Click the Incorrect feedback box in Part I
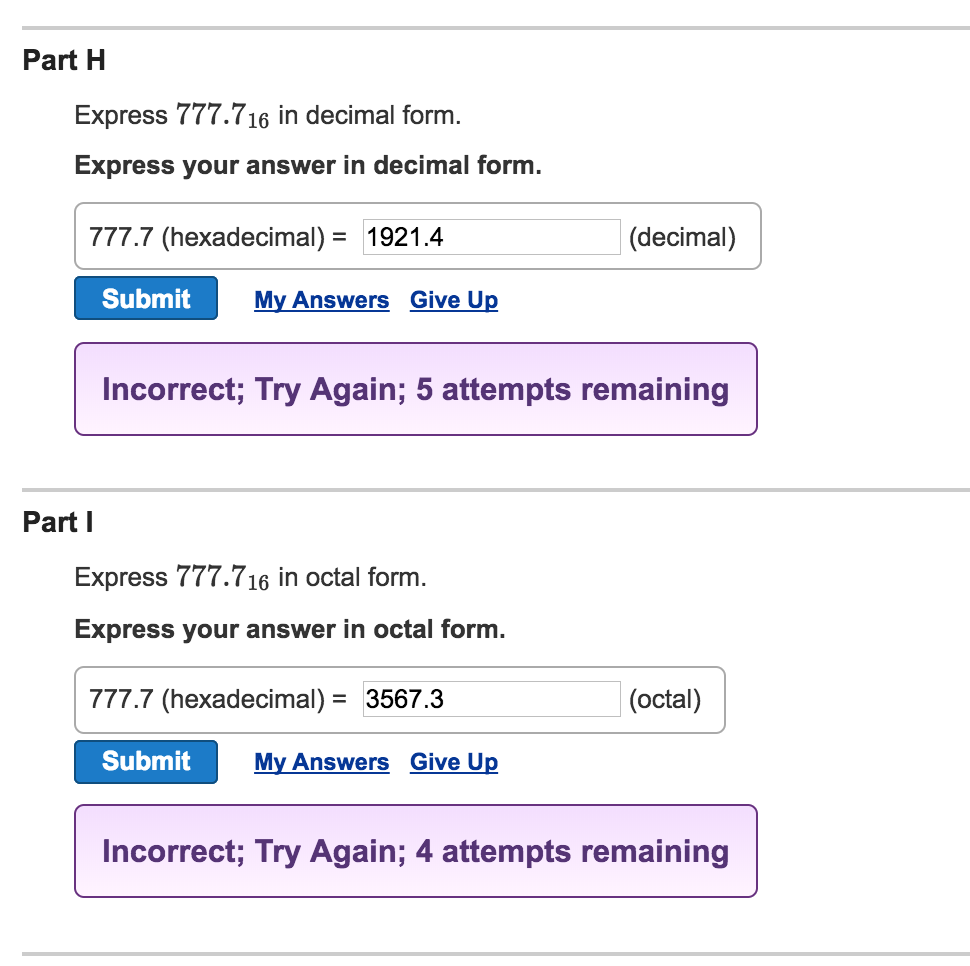This screenshot has height=966, width=970. coord(415,851)
